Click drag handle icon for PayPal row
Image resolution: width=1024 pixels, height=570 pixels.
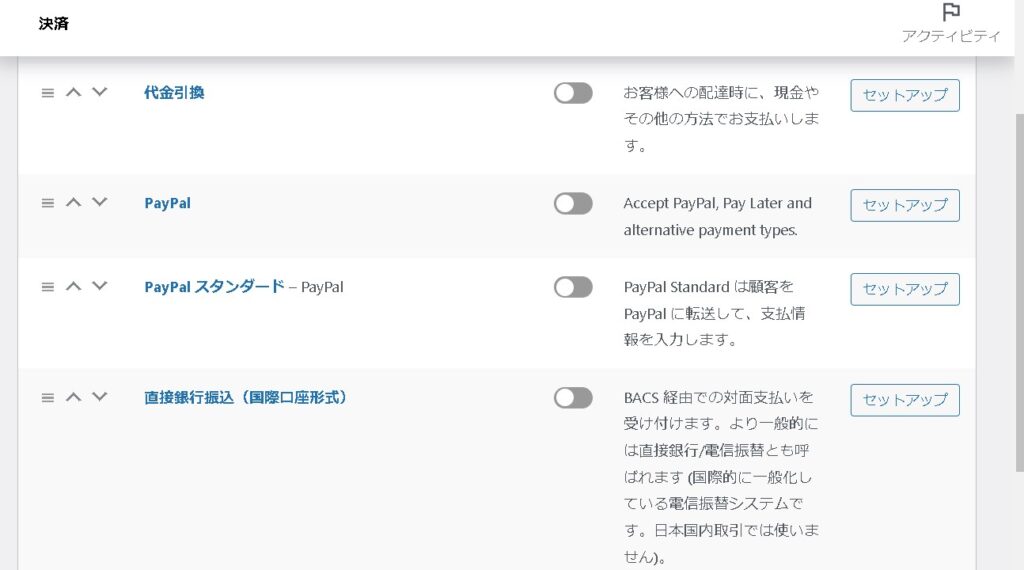point(47,202)
